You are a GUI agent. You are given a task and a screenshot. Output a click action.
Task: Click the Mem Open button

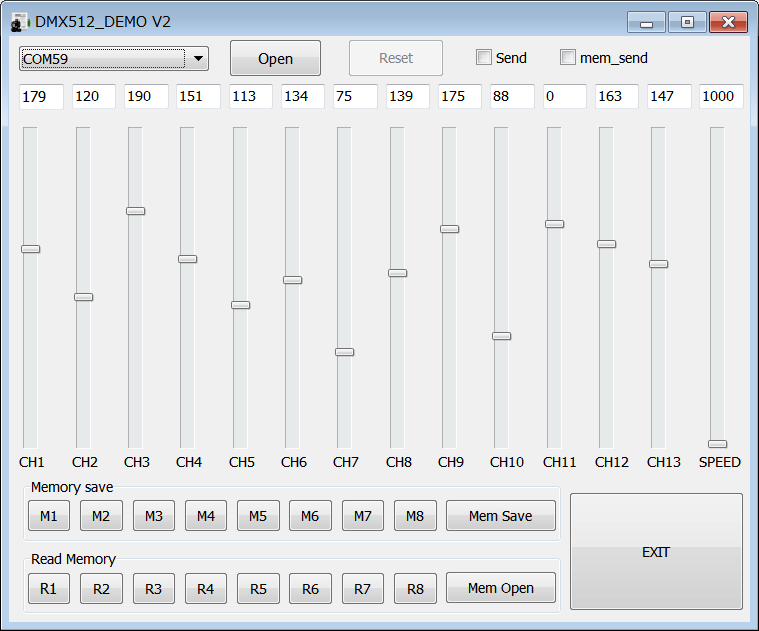pyautogui.click(x=501, y=588)
